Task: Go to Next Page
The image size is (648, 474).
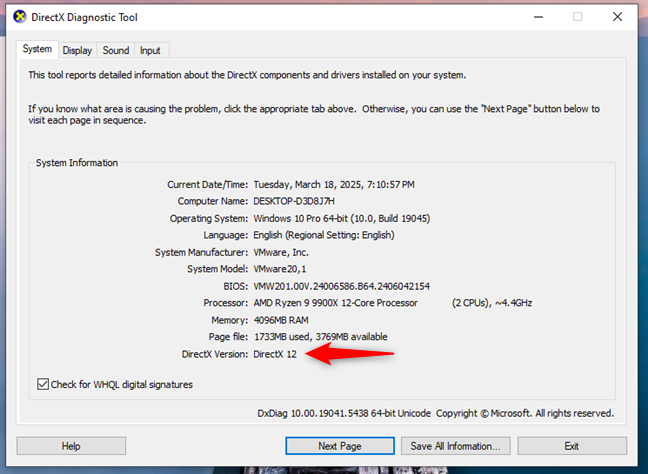Action: [340, 446]
